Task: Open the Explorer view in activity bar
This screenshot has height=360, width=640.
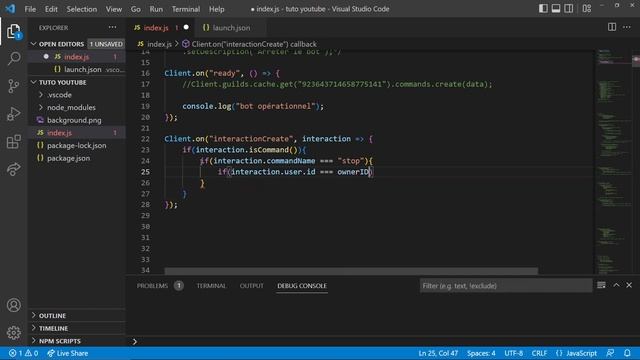Action: (13, 31)
